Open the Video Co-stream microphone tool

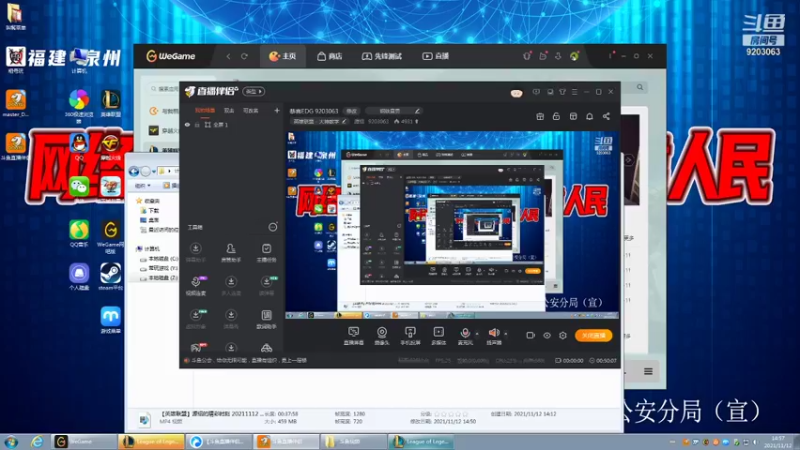pyautogui.click(x=196, y=286)
